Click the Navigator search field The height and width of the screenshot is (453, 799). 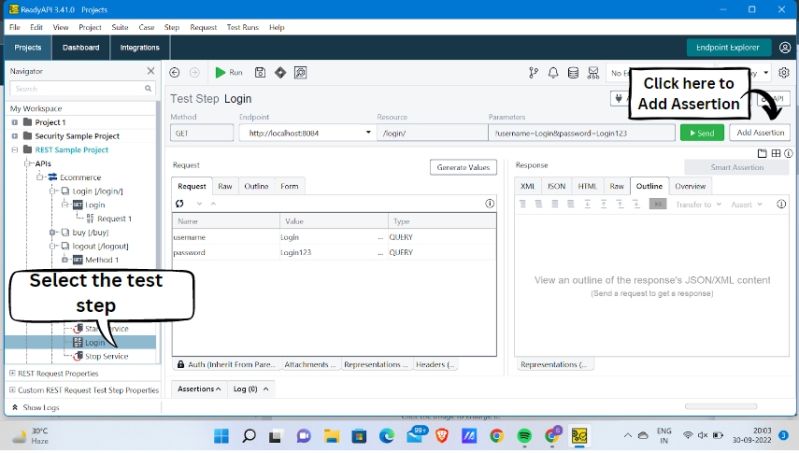click(82, 89)
